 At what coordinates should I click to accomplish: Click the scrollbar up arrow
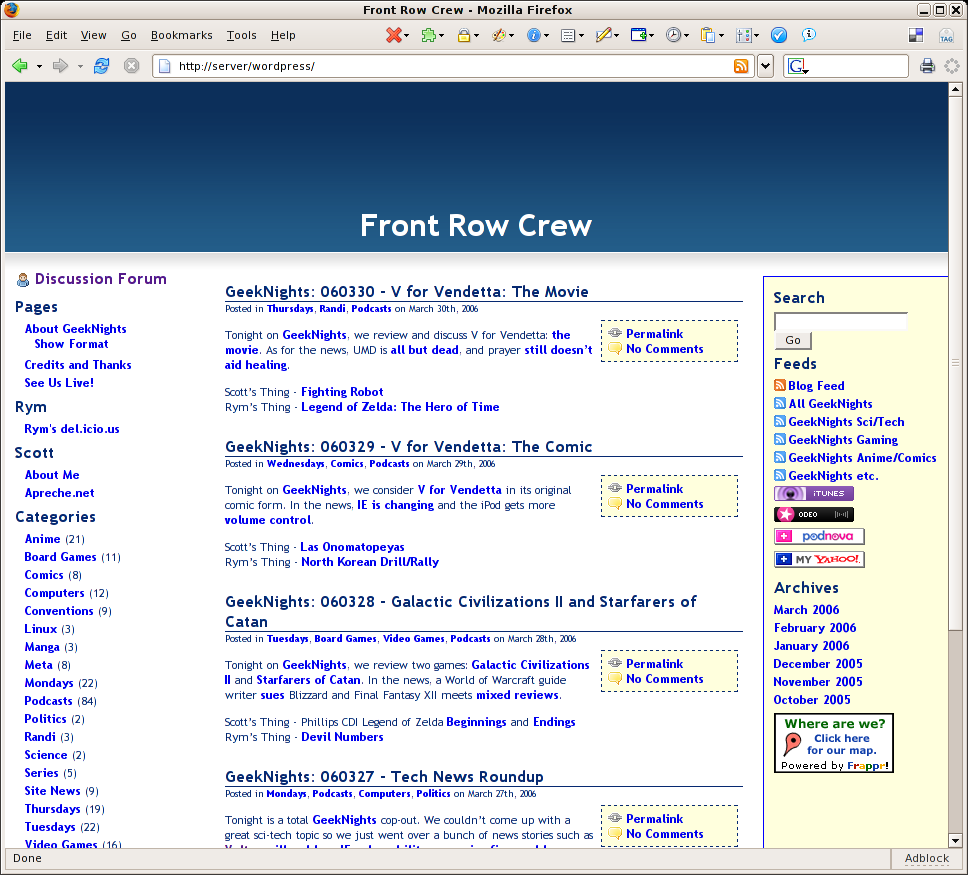[955, 90]
